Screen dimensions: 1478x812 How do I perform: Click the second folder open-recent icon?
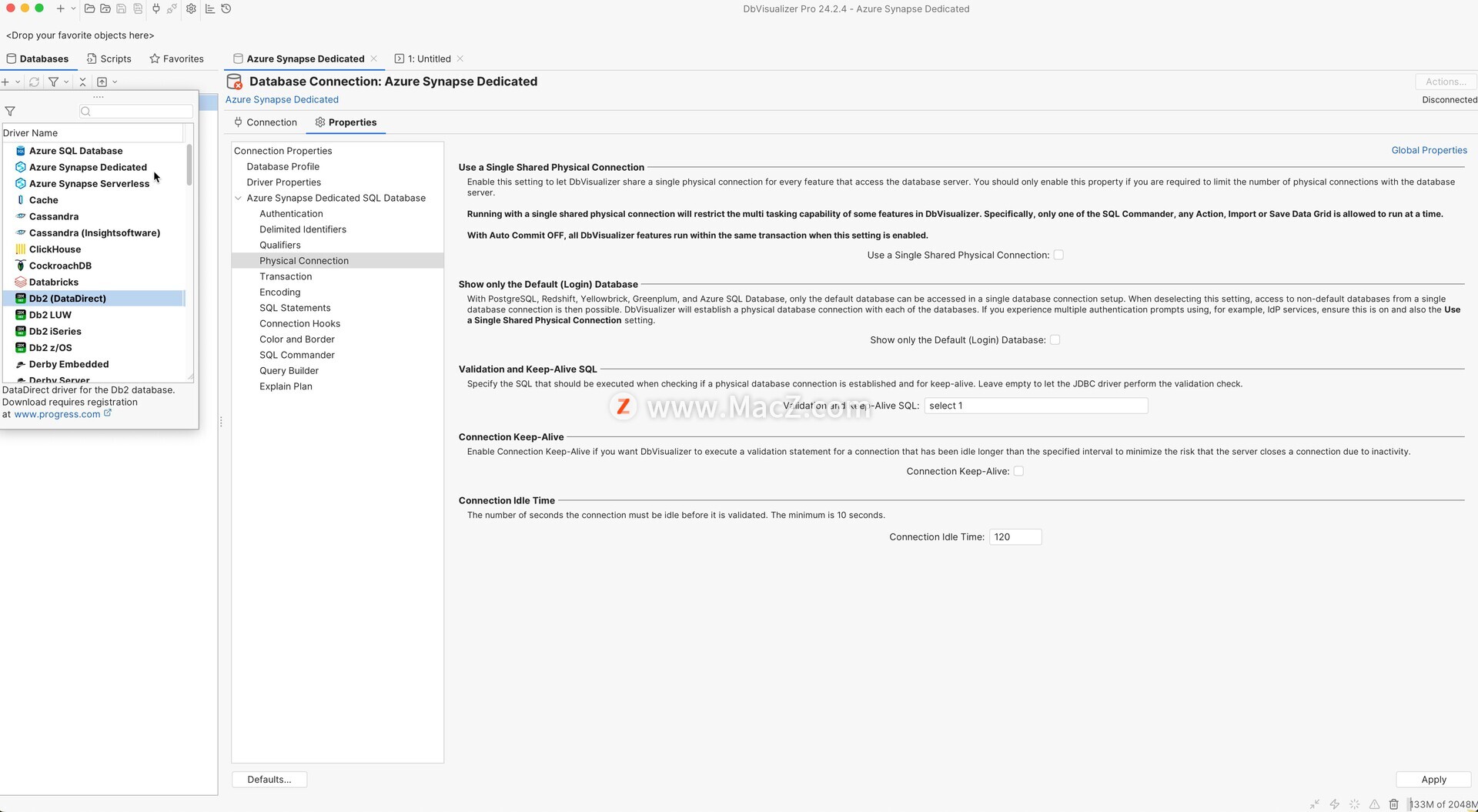coord(105,8)
